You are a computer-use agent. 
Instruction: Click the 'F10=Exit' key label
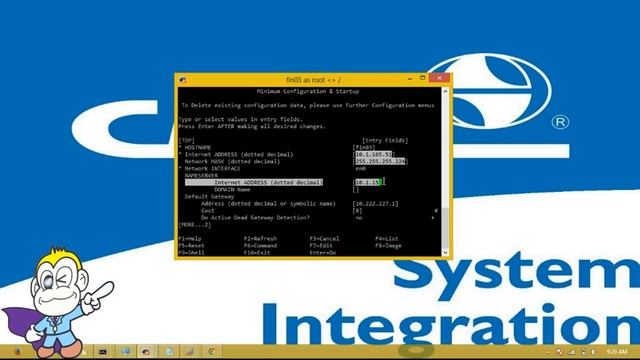(x=257, y=252)
